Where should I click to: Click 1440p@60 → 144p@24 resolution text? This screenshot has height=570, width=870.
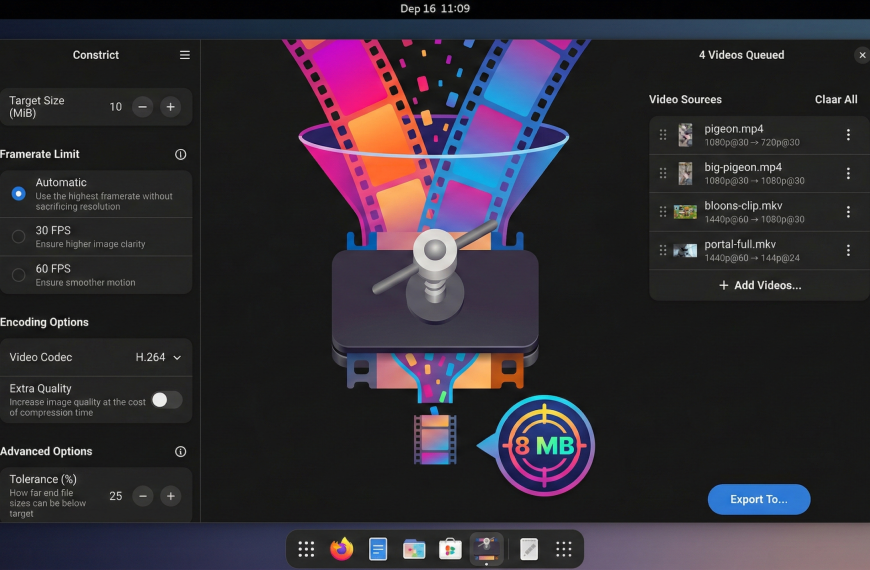tap(752, 258)
